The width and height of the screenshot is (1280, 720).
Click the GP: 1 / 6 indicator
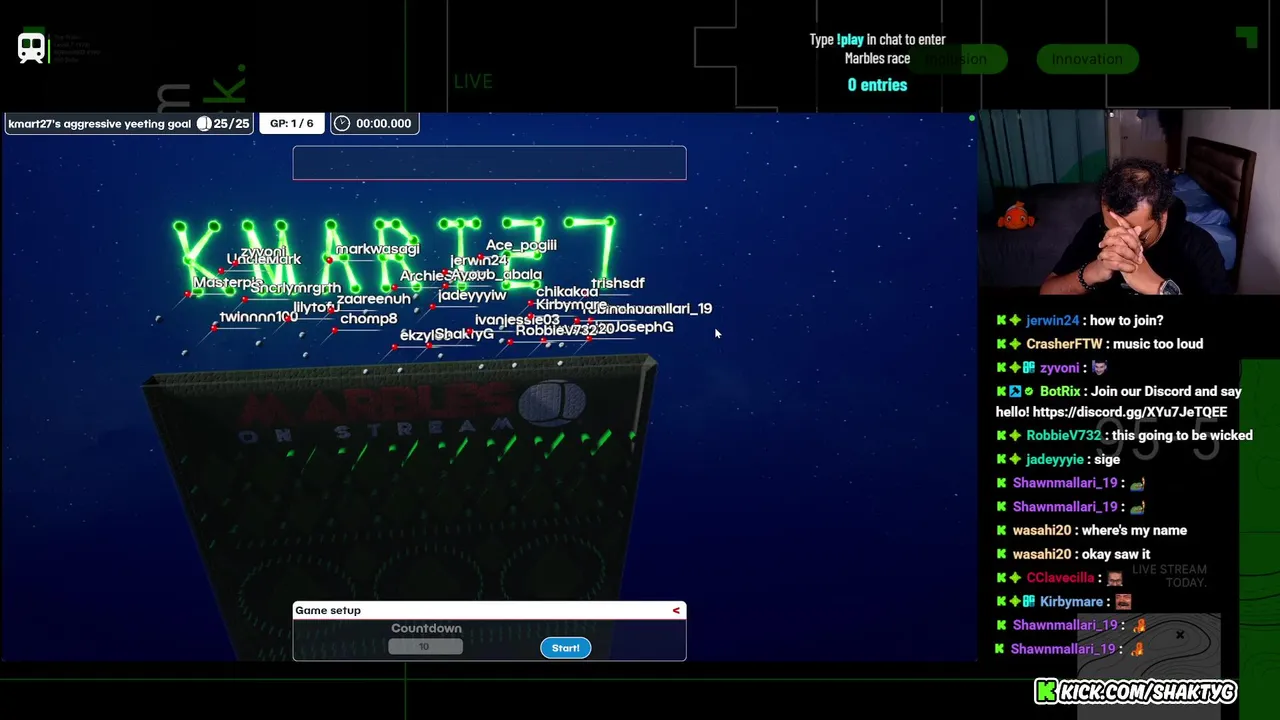pyautogui.click(x=291, y=123)
